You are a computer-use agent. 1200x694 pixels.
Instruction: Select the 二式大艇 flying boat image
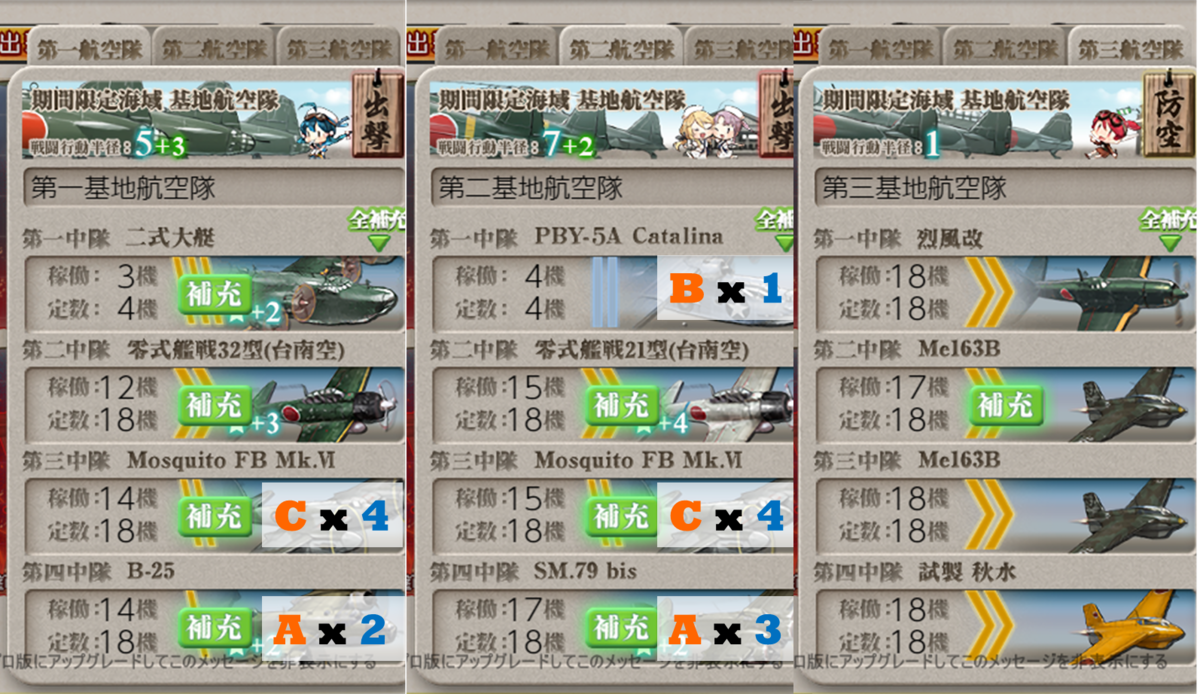pyautogui.click(x=328, y=292)
